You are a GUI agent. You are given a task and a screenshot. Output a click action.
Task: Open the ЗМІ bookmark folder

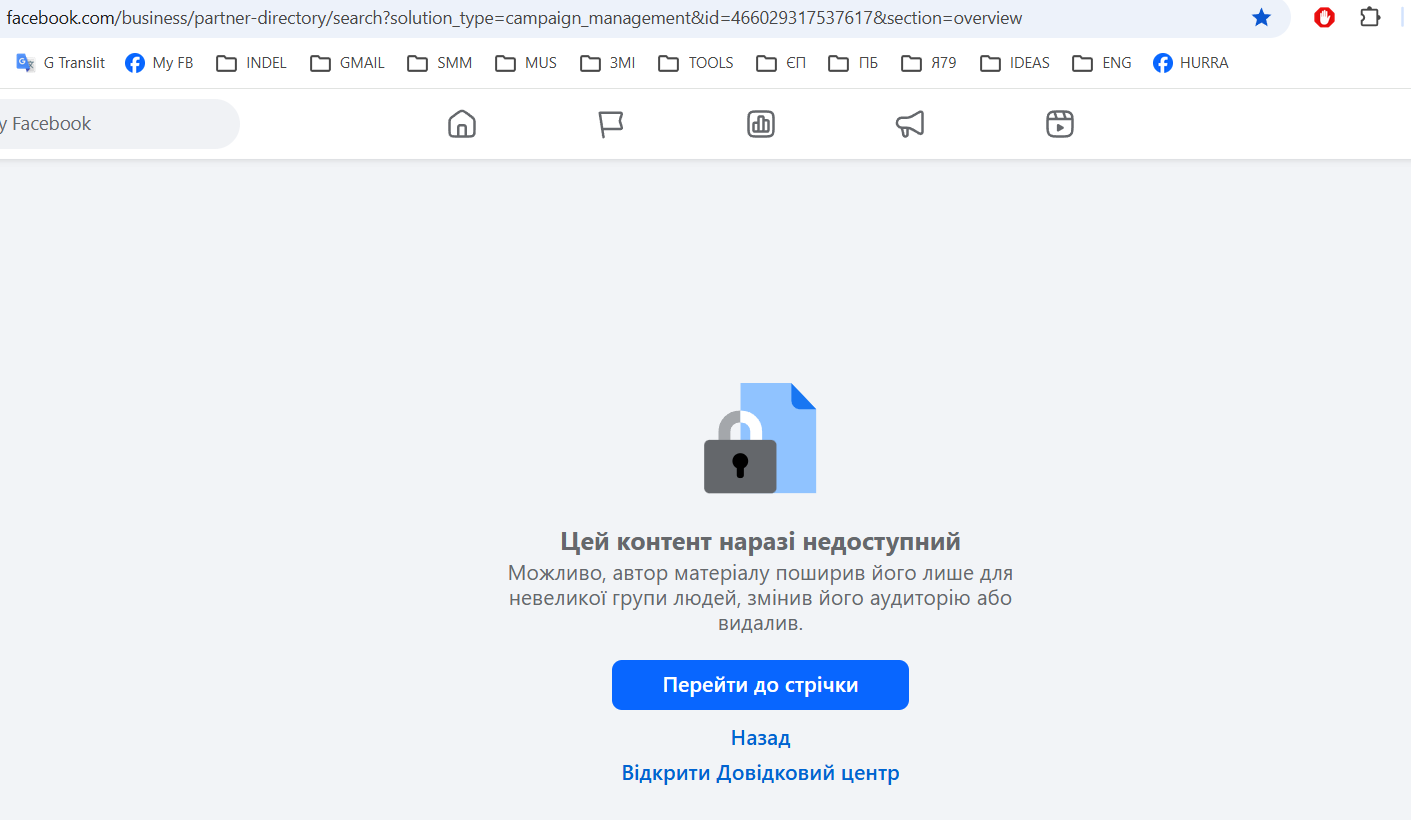pyautogui.click(x=608, y=63)
